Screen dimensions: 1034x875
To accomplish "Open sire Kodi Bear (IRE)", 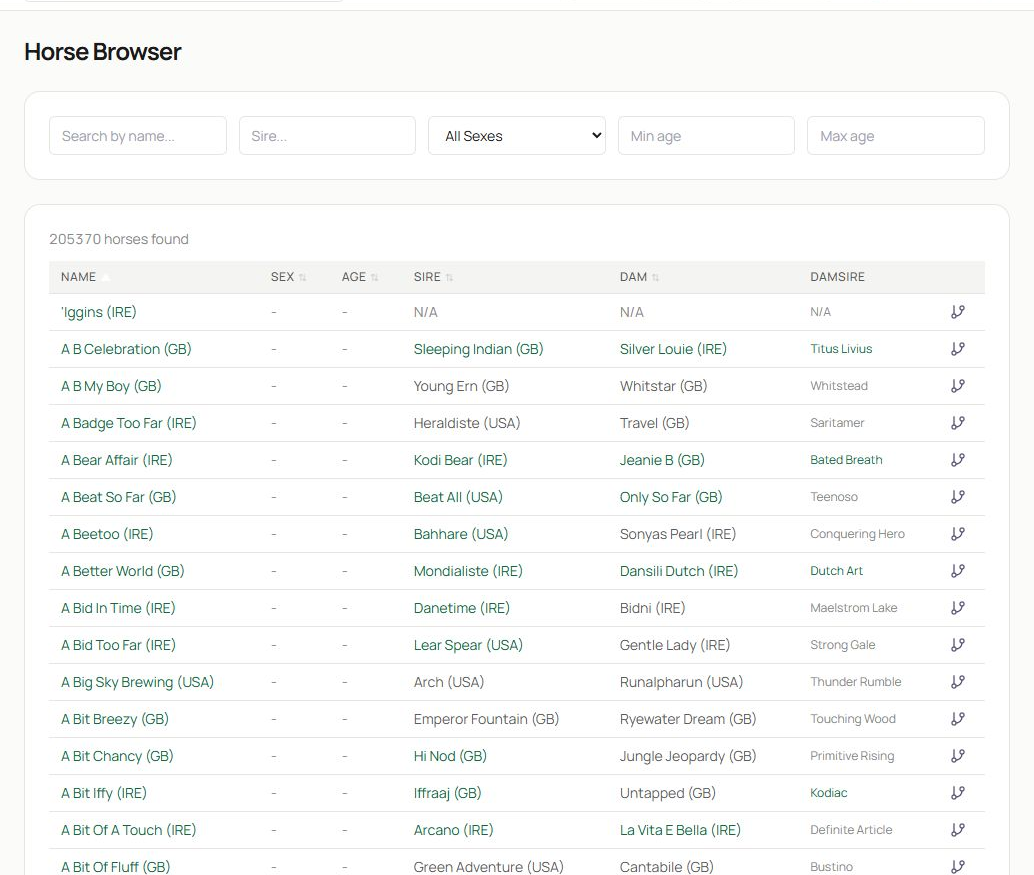I will (460, 460).
